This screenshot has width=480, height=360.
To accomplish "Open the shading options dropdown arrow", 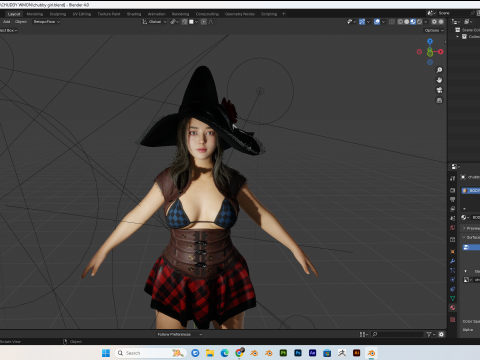I will coord(425,22).
